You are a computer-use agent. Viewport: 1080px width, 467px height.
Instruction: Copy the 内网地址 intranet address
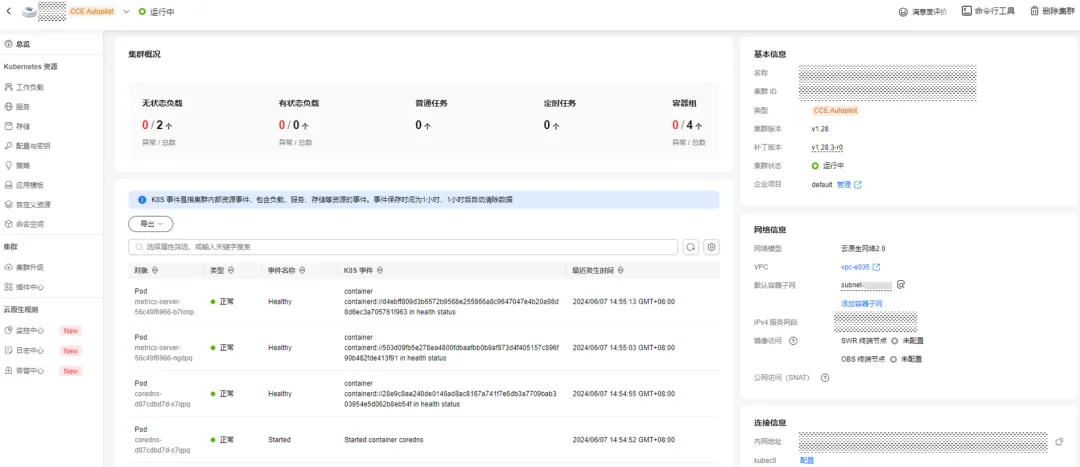click(1059, 442)
